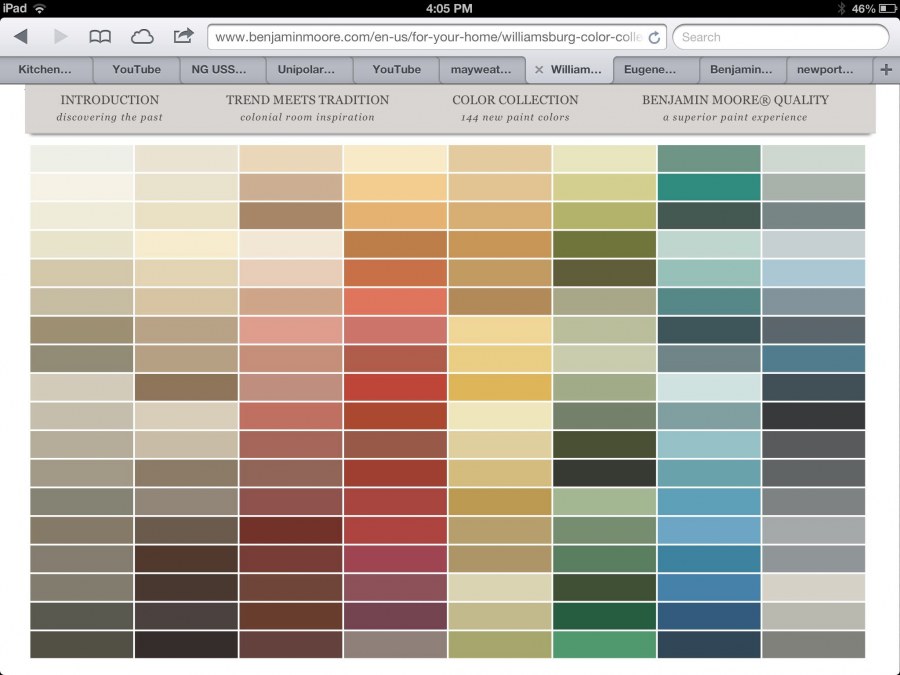Go back to the previous page
This screenshot has height=675, width=900.
coord(20,36)
